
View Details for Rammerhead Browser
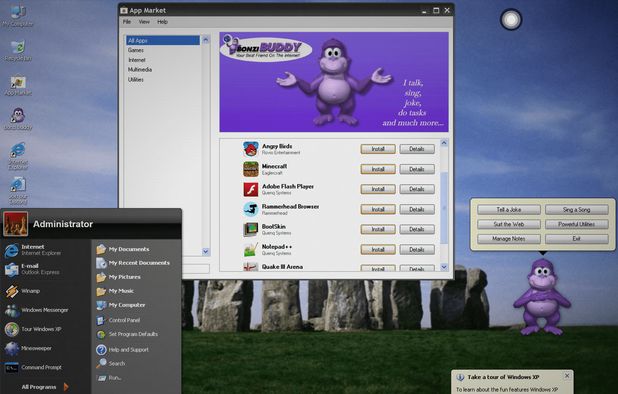point(417,209)
